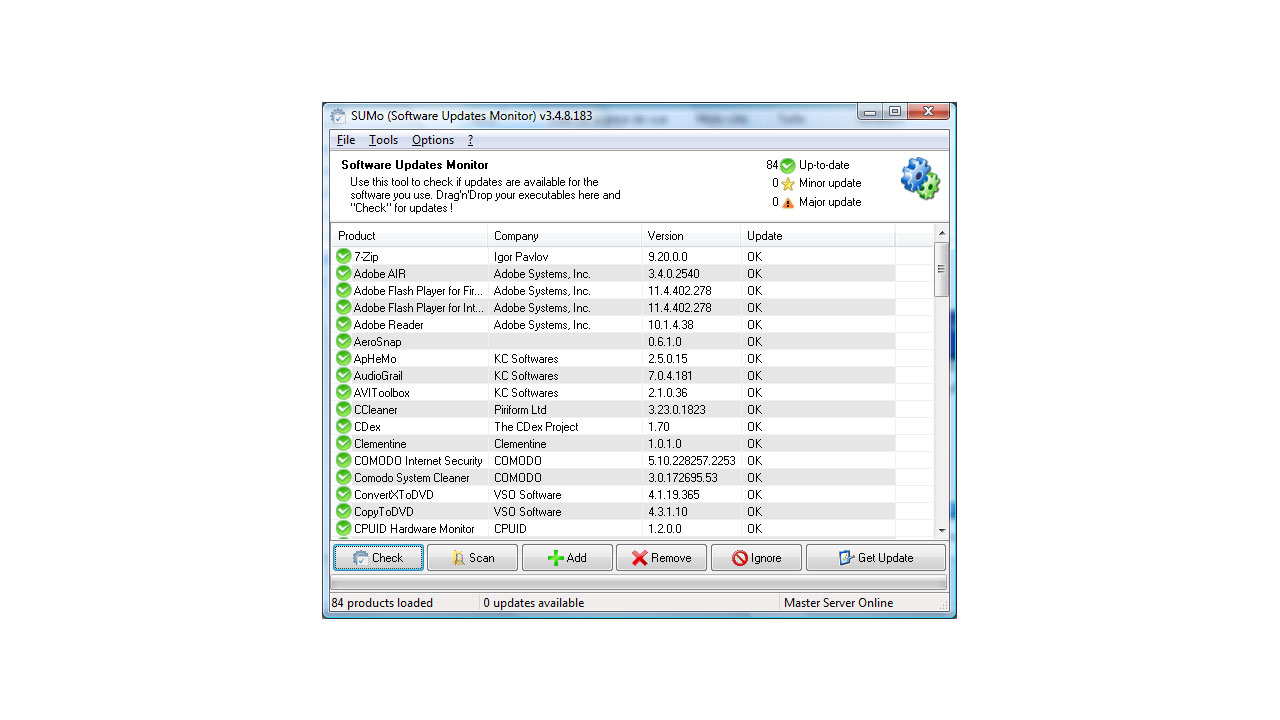The width and height of the screenshot is (1280, 720).
Task: Click version 1.70 cell in CDex row
Action: coord(658,427)
